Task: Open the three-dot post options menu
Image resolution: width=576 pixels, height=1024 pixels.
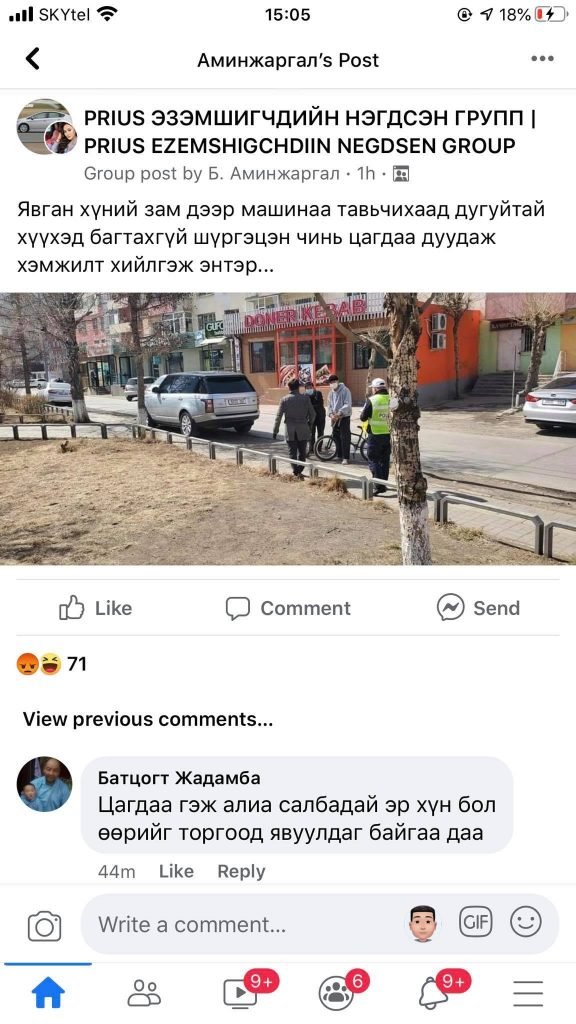Action: click(x=542, y=59)
